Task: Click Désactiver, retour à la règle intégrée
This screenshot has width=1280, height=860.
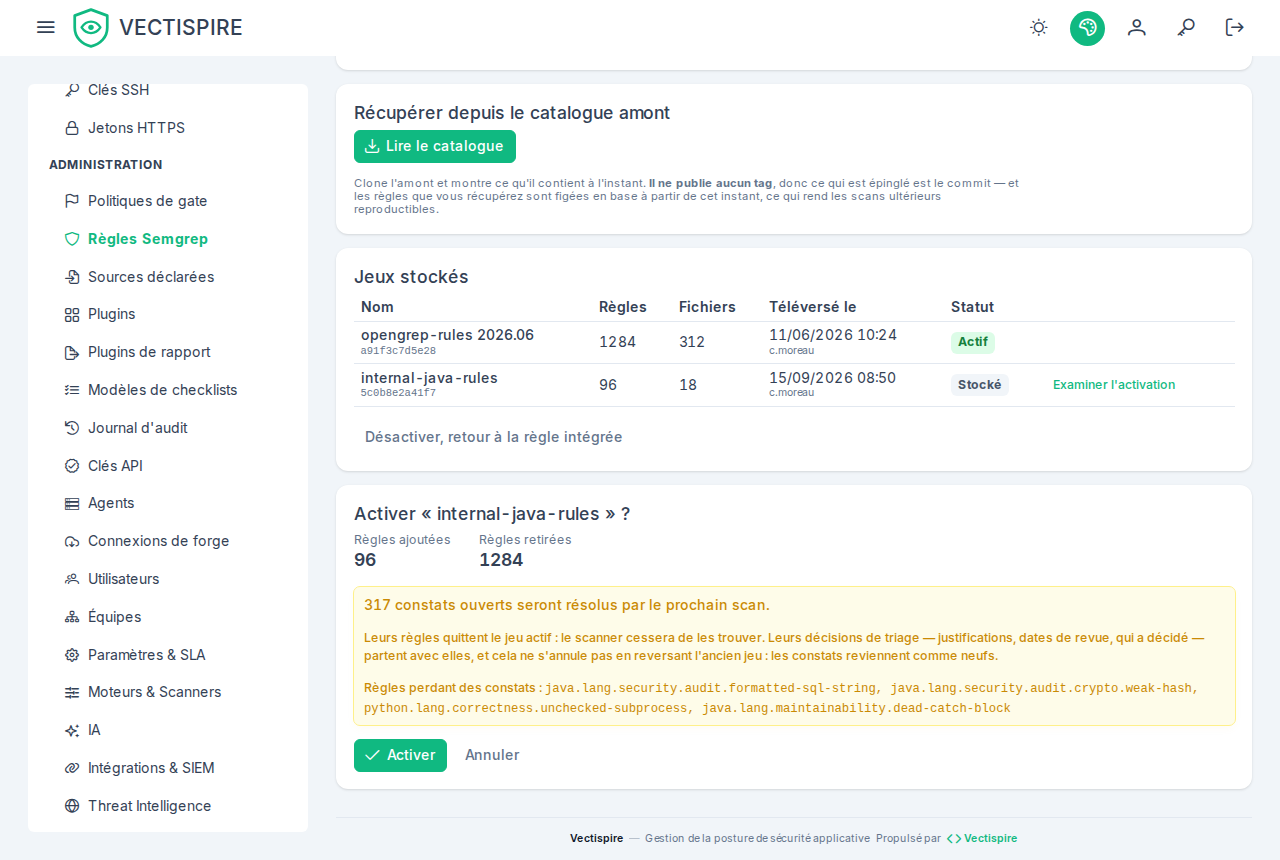Action: coord(494,437)
